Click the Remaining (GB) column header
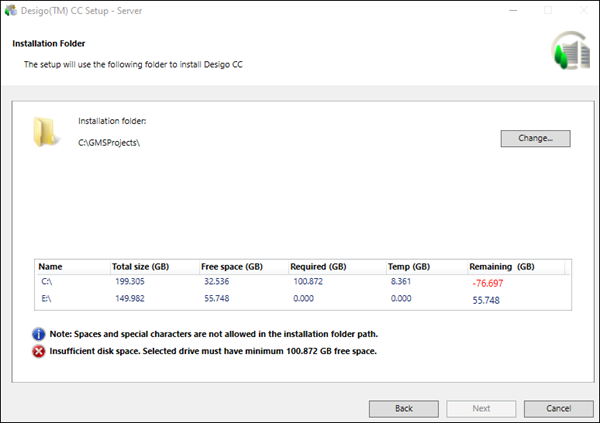600x423 pixels. click(501, 267)
